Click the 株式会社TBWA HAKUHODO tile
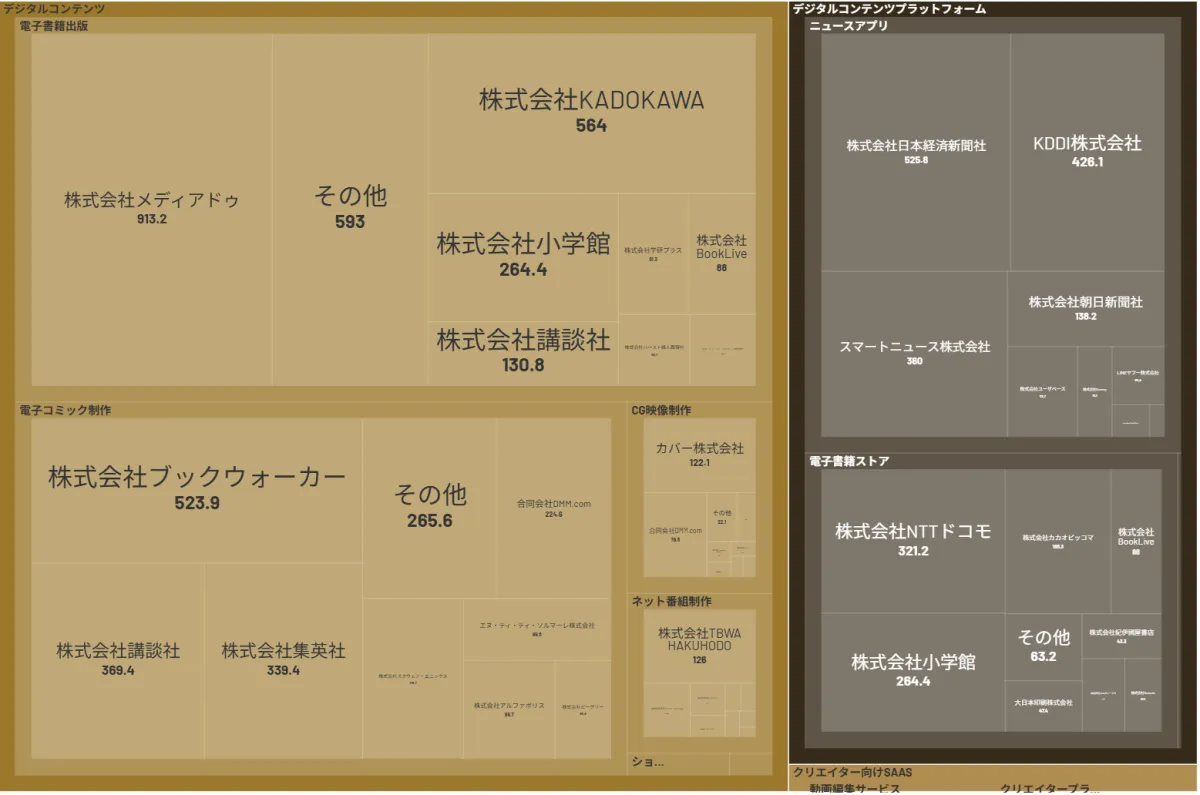This screenshot has height=795, width=1200. [699, 645]
